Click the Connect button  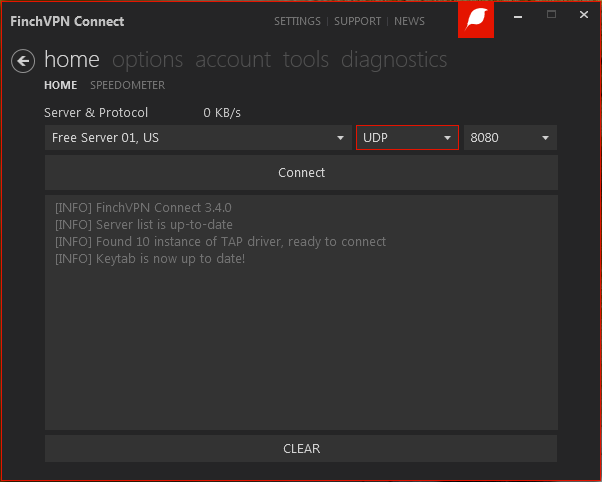tap(301, 173)
